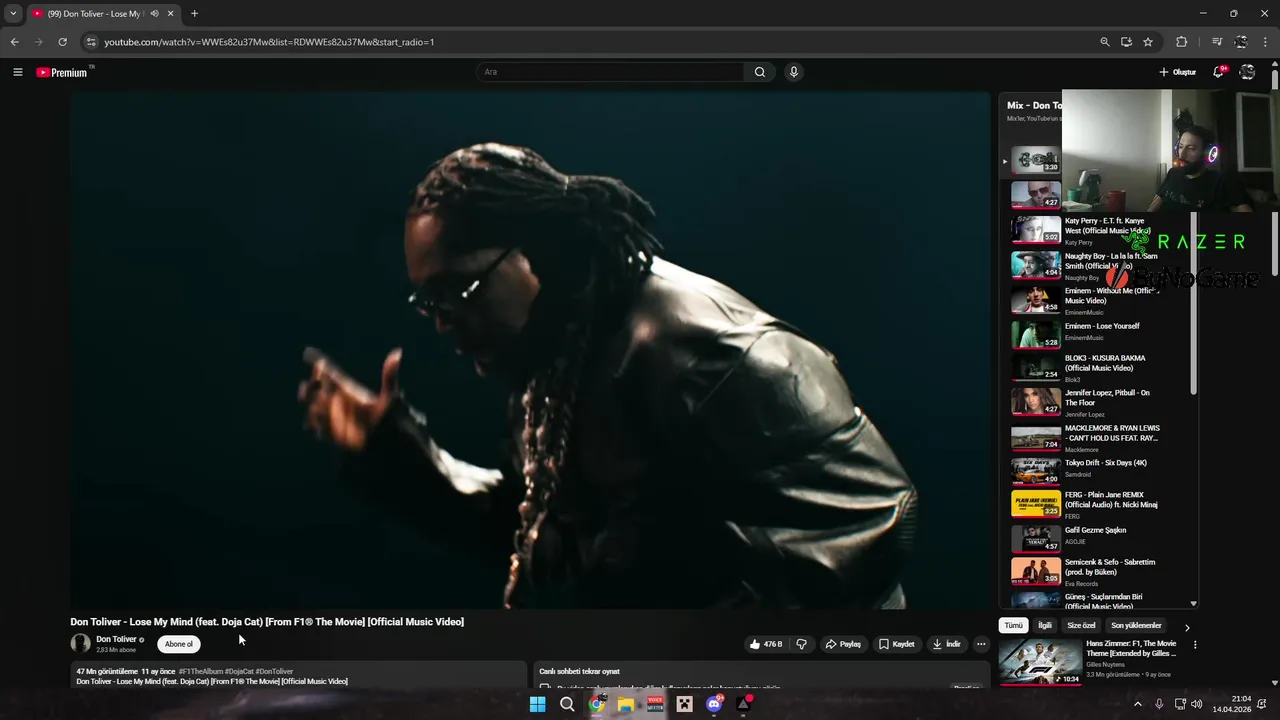Start voice search with the microphone icon
1280x720 pixels.
[793, 72]
